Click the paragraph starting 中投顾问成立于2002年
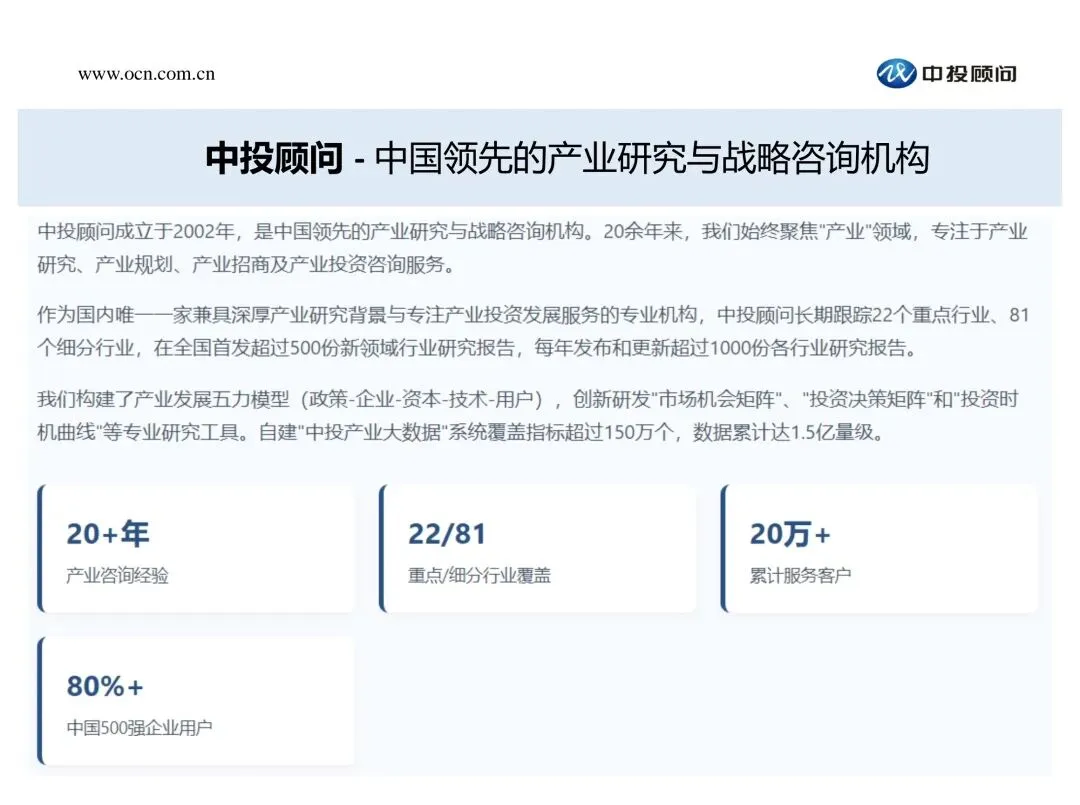The width and height of the screenshot is (1080, 805). coord(532,247)
